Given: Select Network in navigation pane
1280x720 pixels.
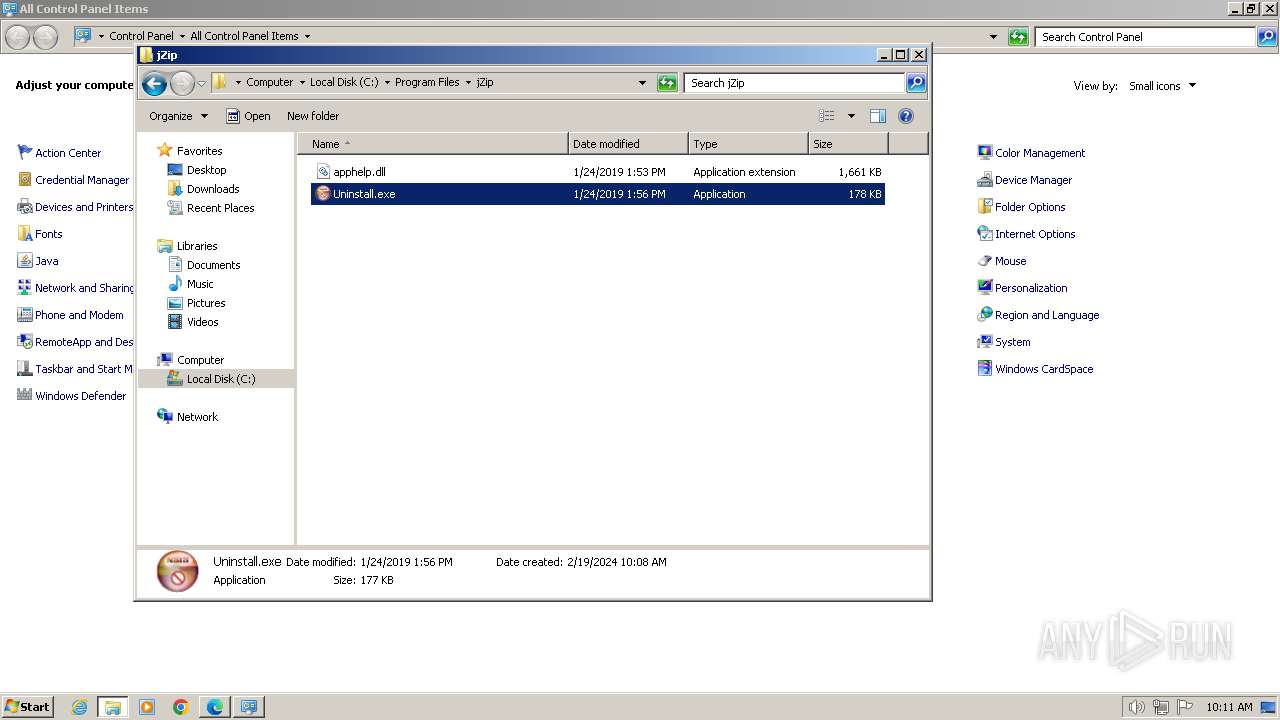Looking at the screenshot, I should coord(196,417).
